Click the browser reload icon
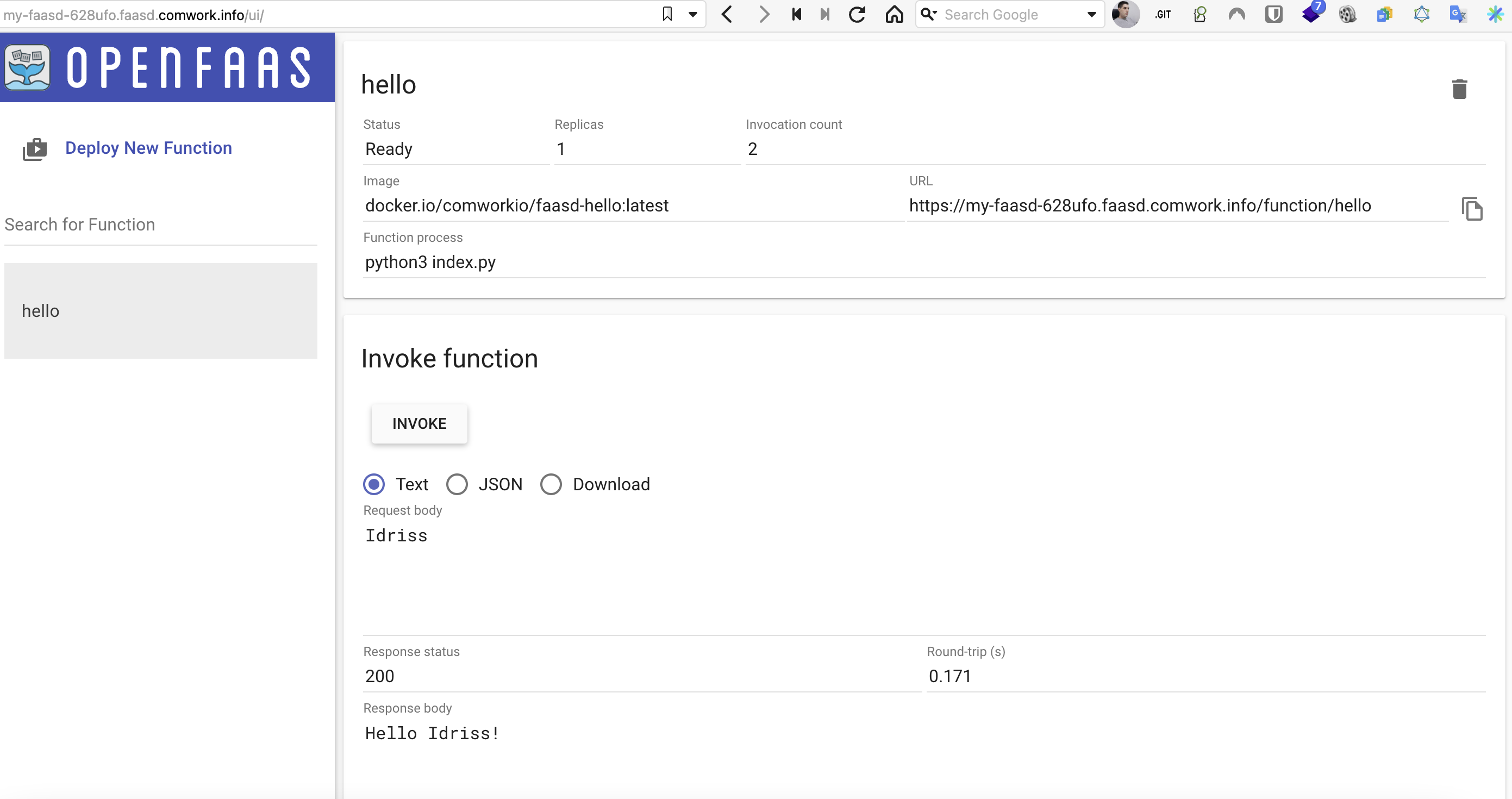The width and height of the screenshot is (1512, 799). [857, 14]
